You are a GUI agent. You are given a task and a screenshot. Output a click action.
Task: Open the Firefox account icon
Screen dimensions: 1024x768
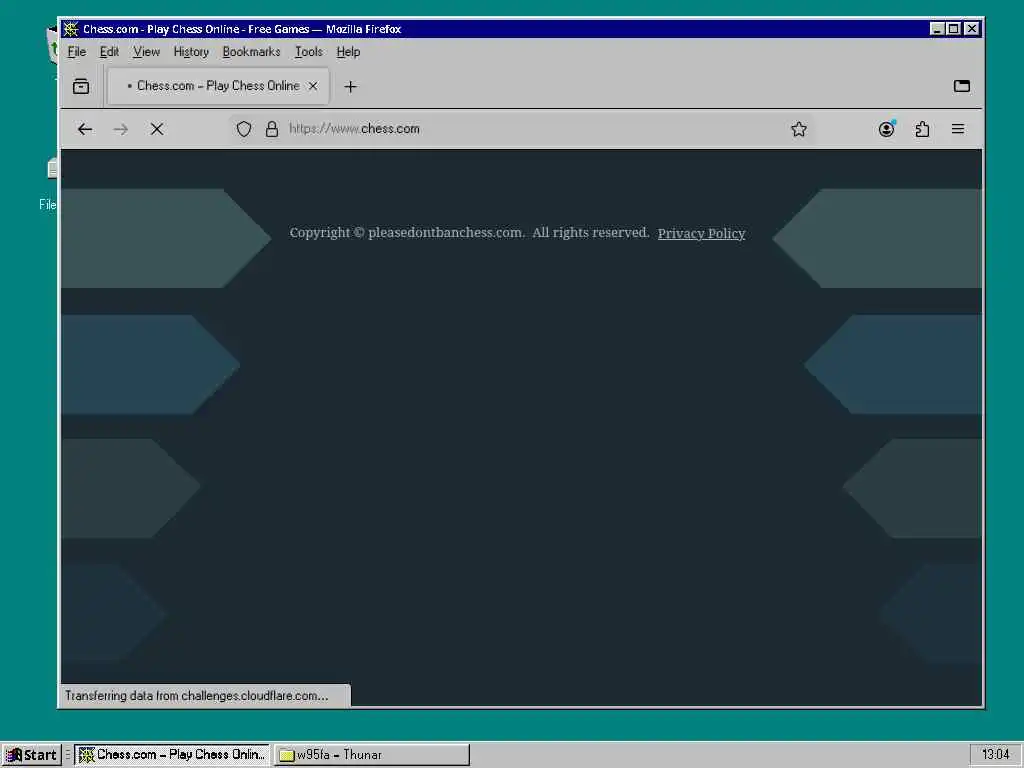[886, 129]
